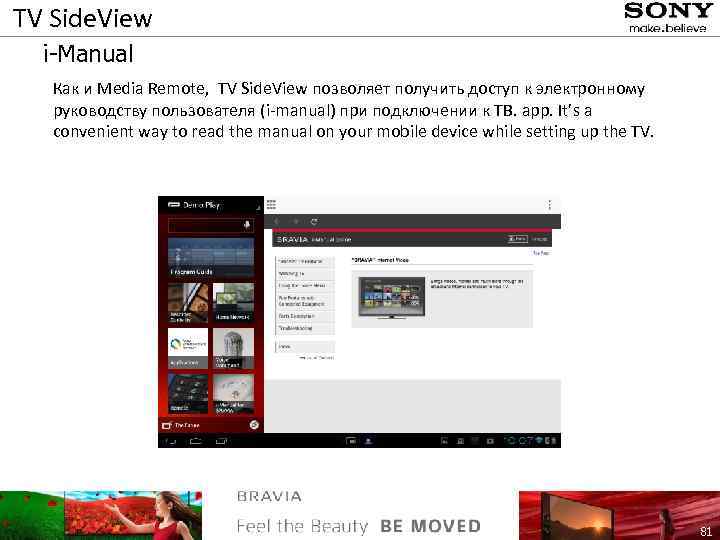
Task: Tap the Wi-Fi status icon in system bar
Action: click(x=539, y=441)
